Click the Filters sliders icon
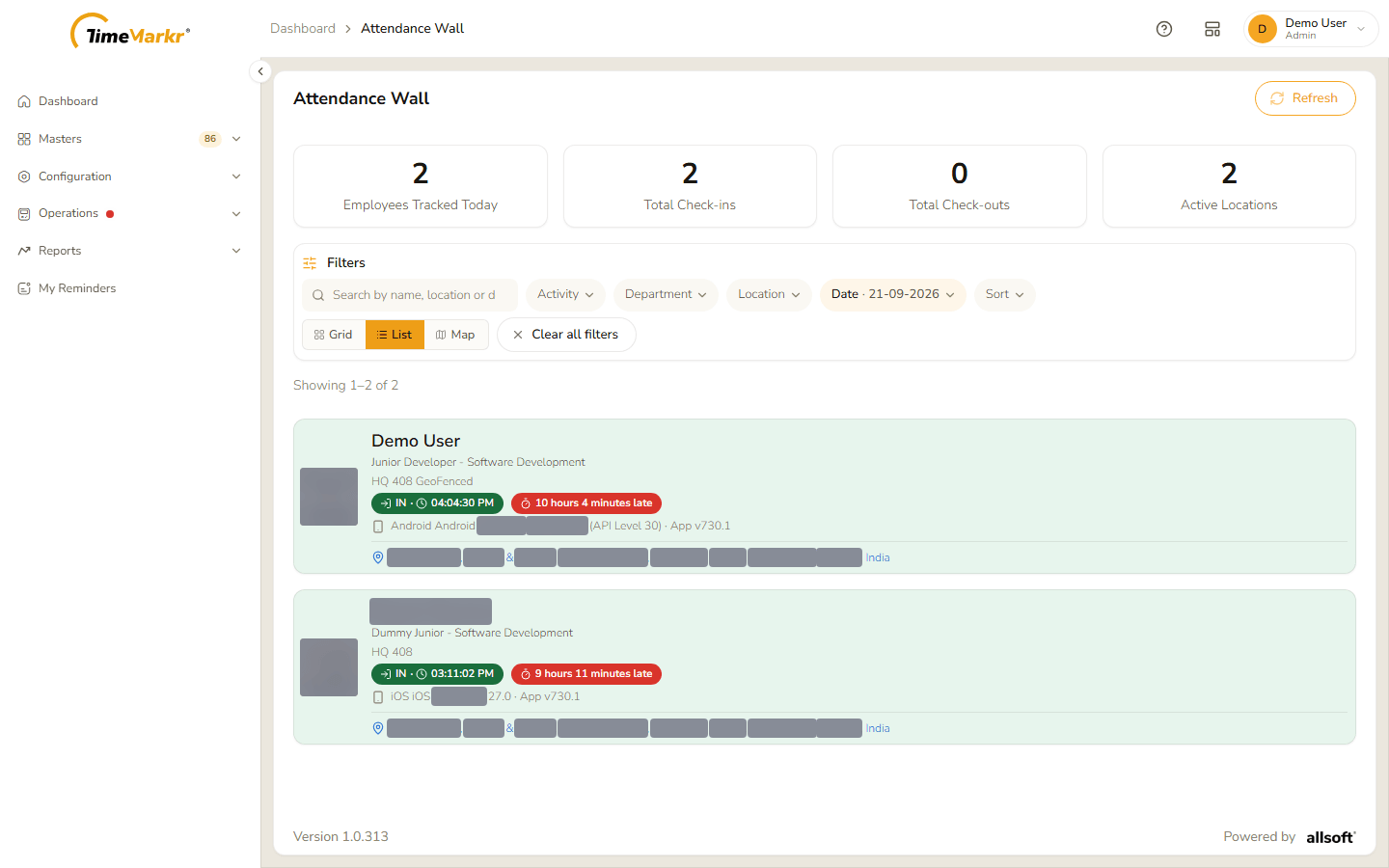 pyautogui.click(x=310, y=263)
